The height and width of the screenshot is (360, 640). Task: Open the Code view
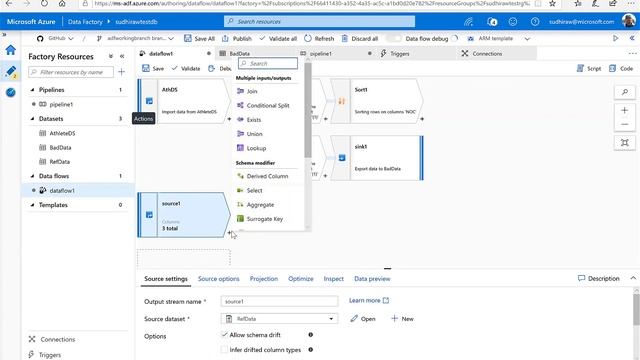621,69
